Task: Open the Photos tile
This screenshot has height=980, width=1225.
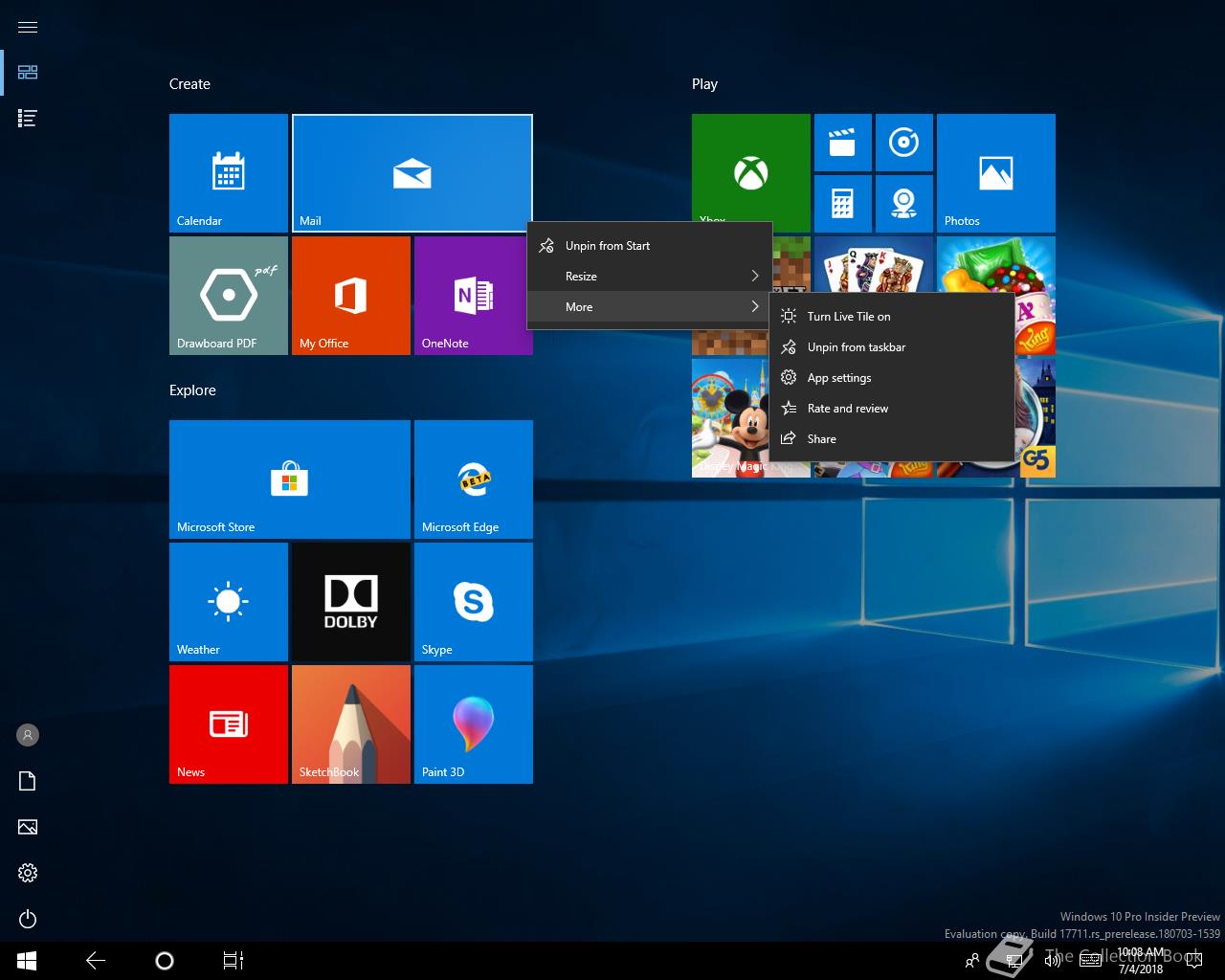Action: pyautogui.click(x=996, y=173)
